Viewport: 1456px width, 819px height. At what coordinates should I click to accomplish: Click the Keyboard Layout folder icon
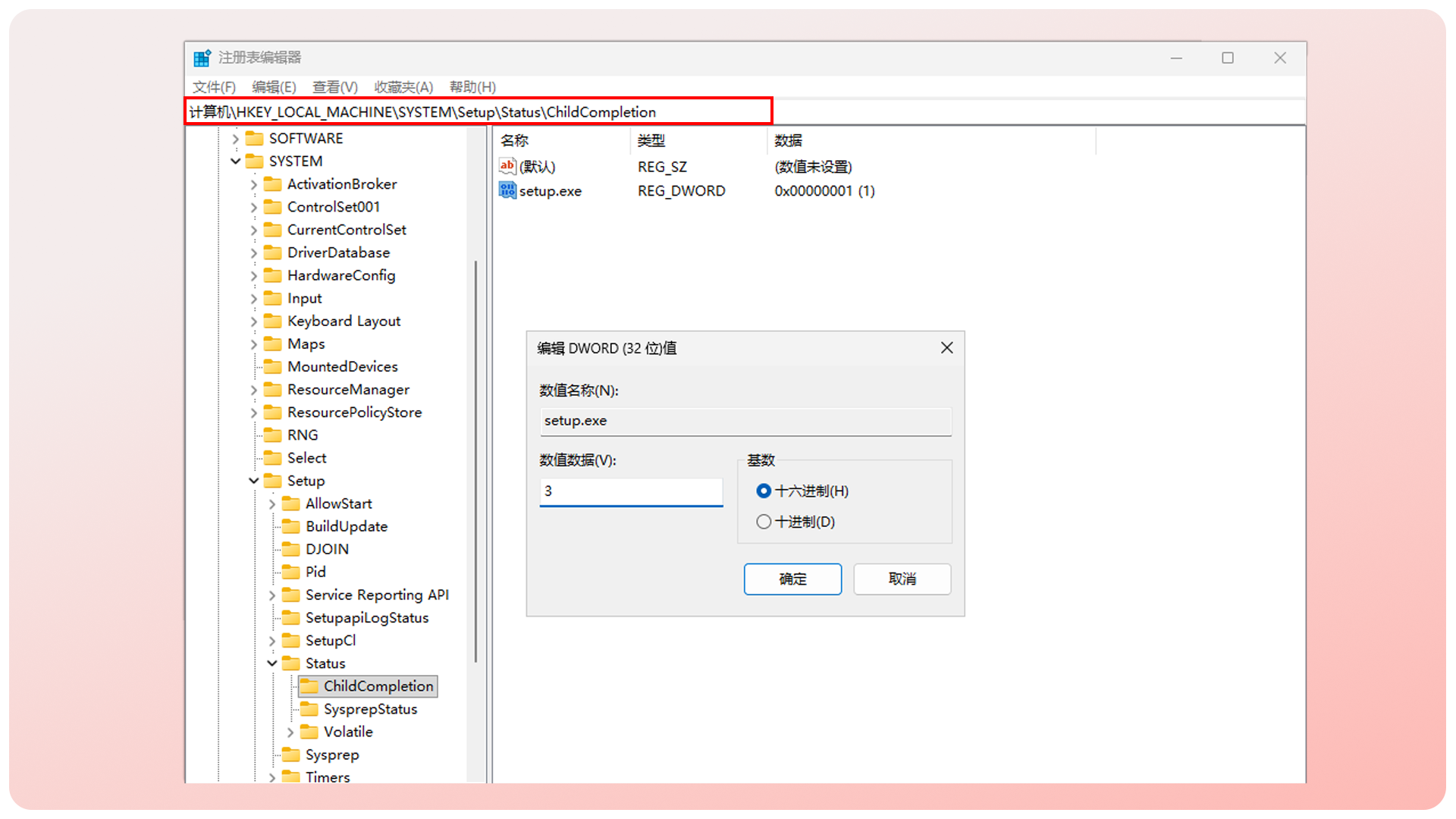tap(273, 321)
